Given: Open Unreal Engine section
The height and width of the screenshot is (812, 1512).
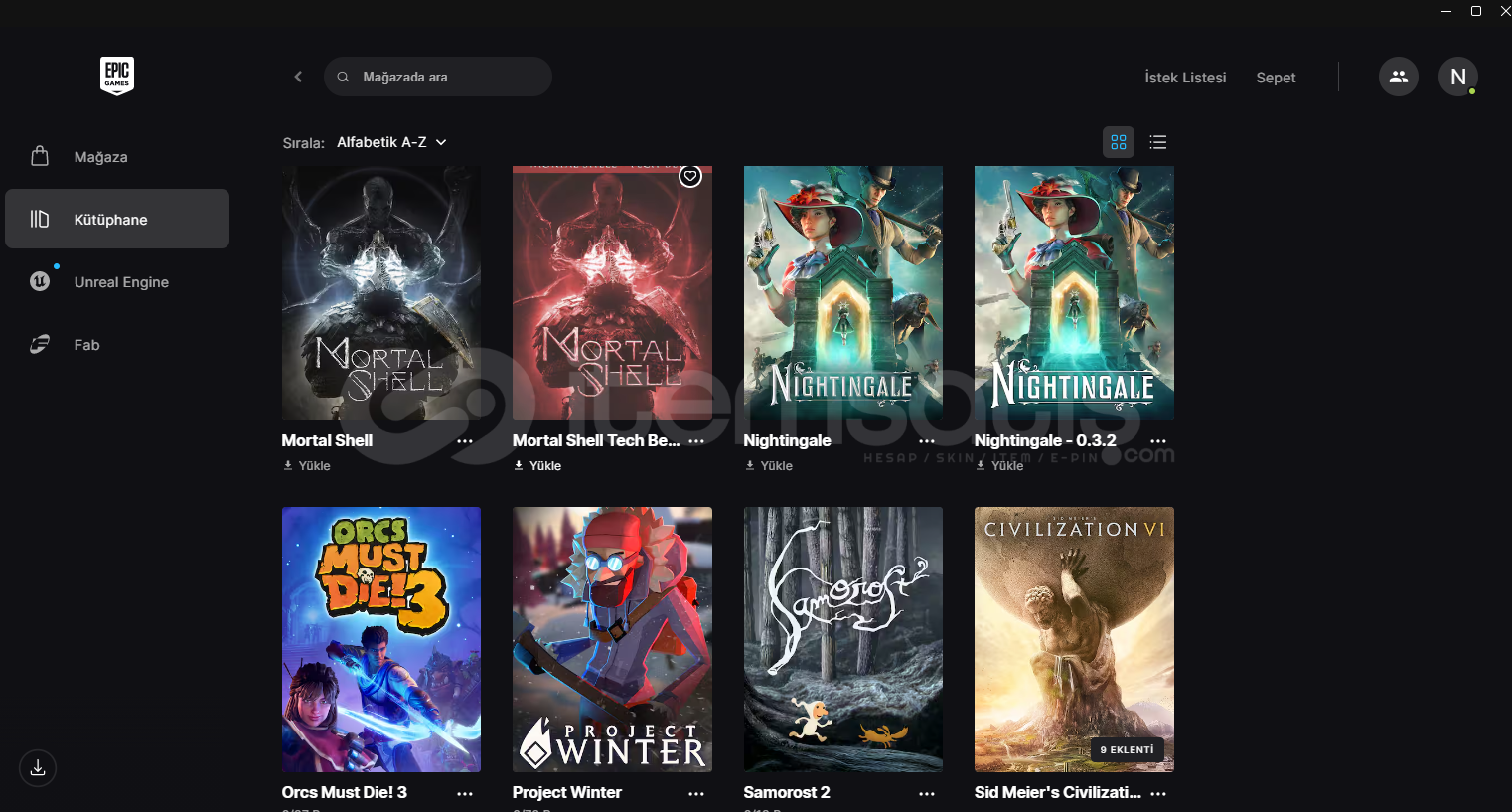Looking at the screenshot, I should [x=117, y=282].
